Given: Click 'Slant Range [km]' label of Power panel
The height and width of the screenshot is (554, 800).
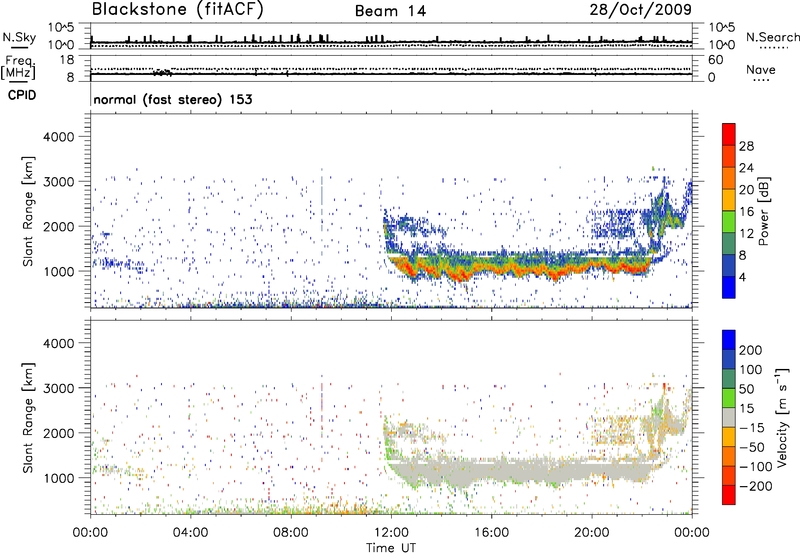Looking at the screenshot, I should (x=28, y=211).
